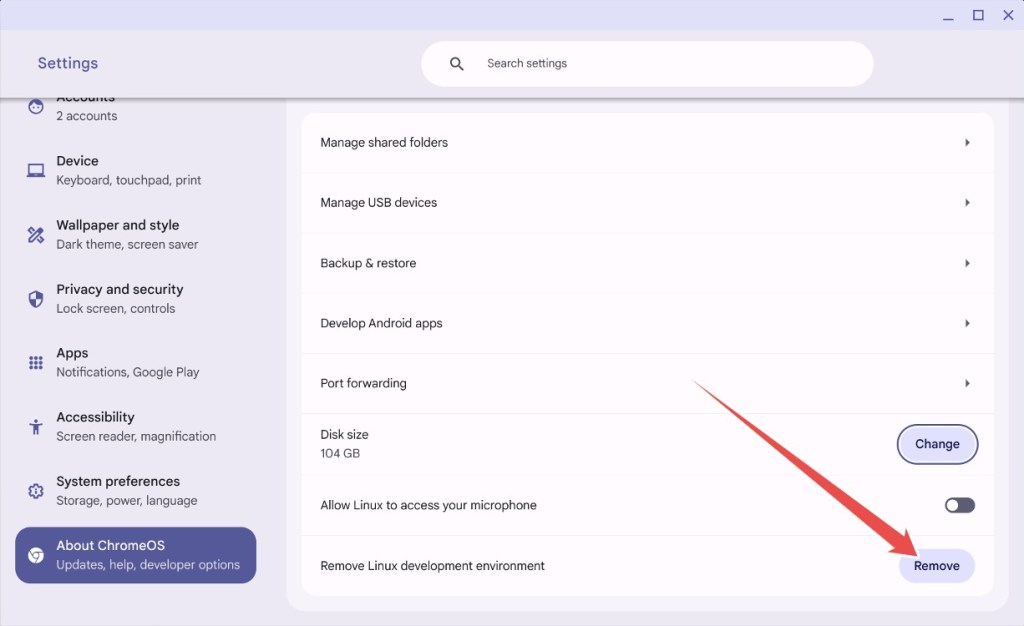The image size is (1024, 626).
Task: Click the Device laptop icon
Action: (x=36, y=170)
